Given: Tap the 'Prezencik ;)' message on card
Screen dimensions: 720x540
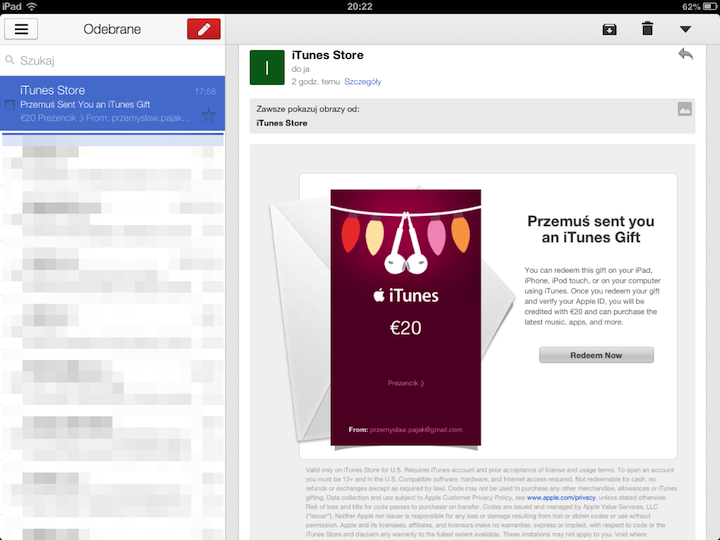Looking at the screenshot, I should (x=405, y=383).
